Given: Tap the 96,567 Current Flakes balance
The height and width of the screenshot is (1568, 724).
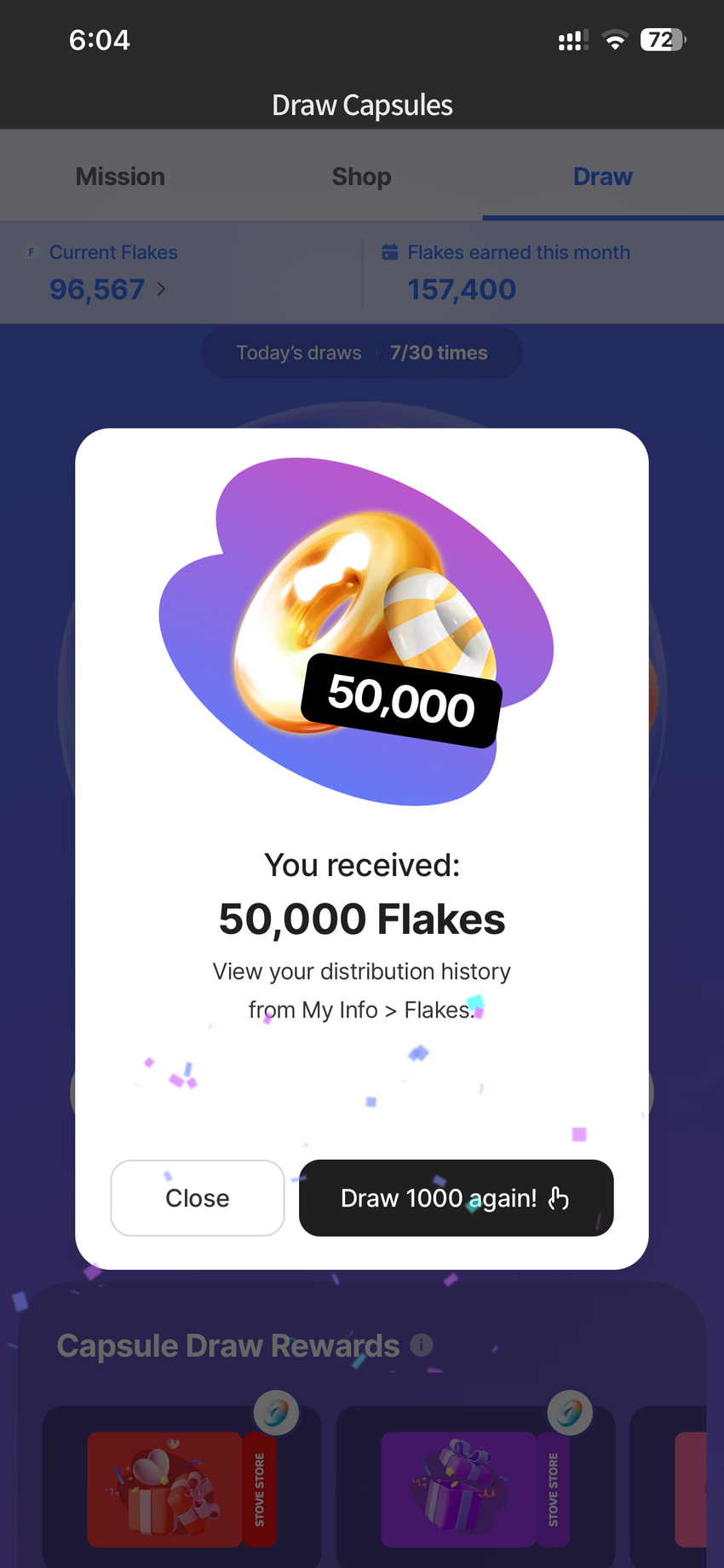Looking at the screenshot, I should click(97, 290).
